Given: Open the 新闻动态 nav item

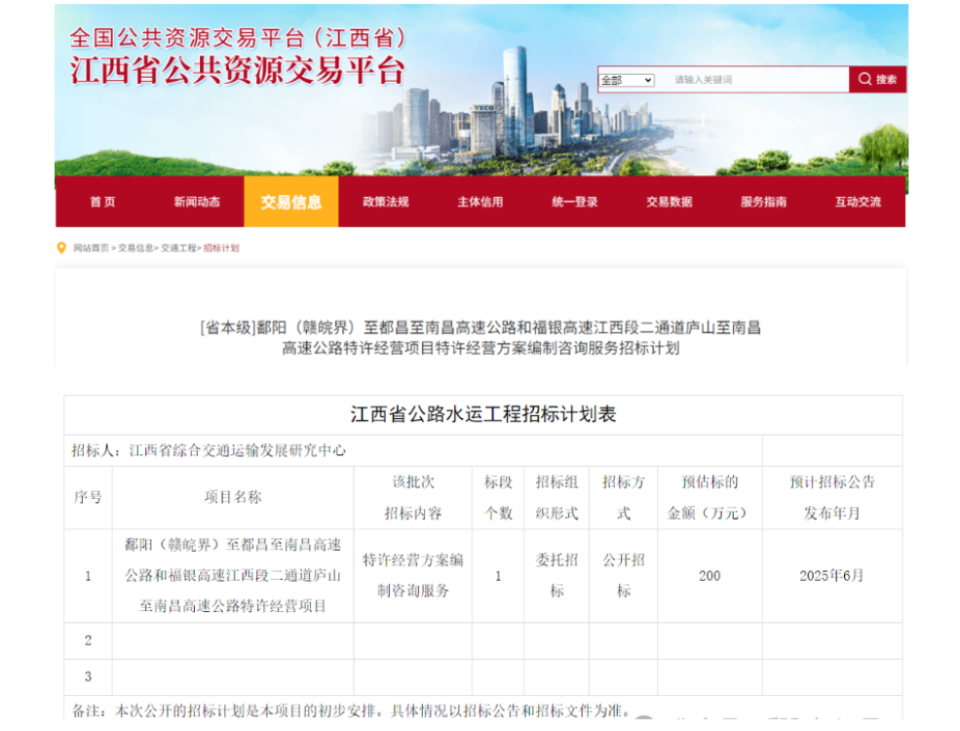Looking at the screenshot, I should [197, 201].
